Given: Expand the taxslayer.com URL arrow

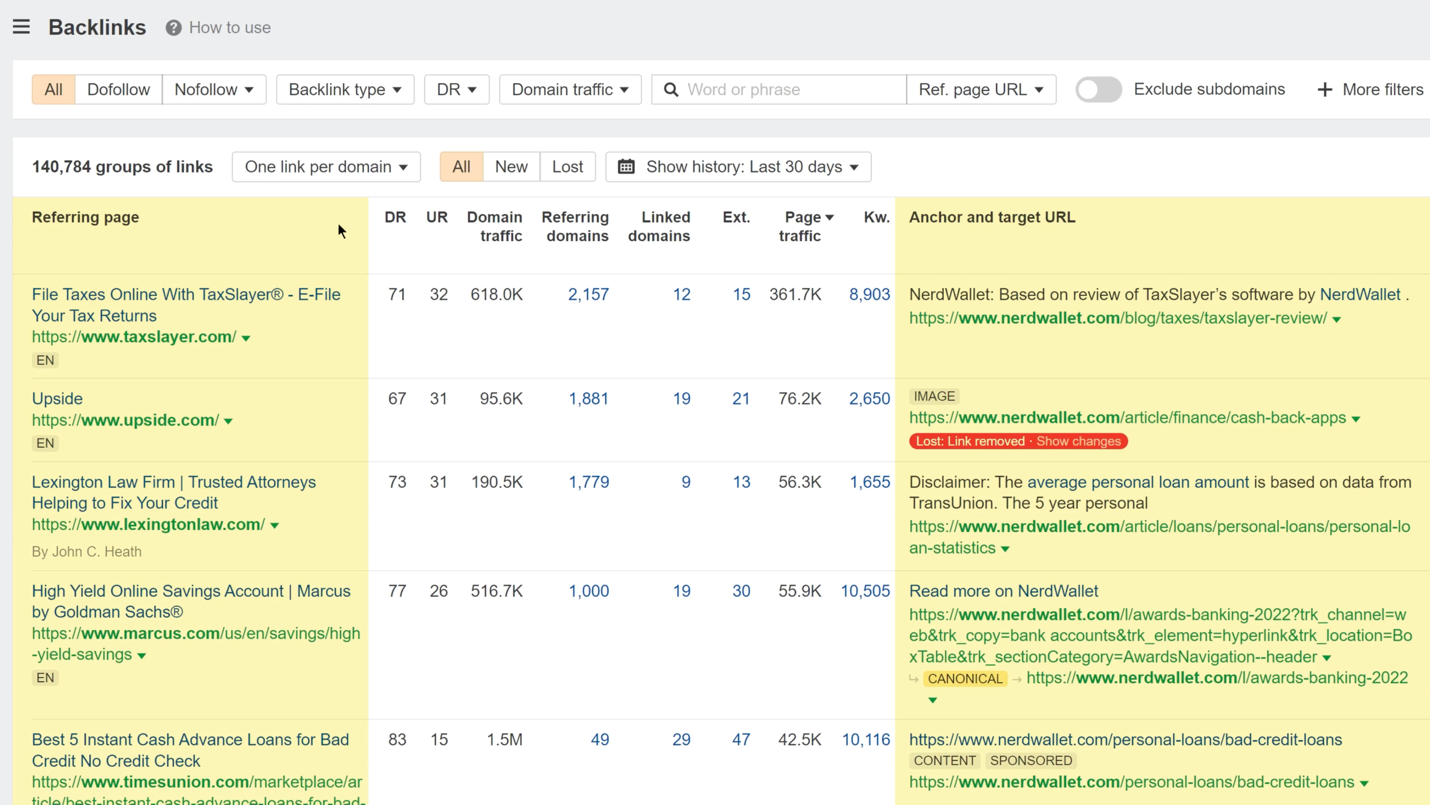Looking at the screenshot, I should coord(246,338).
